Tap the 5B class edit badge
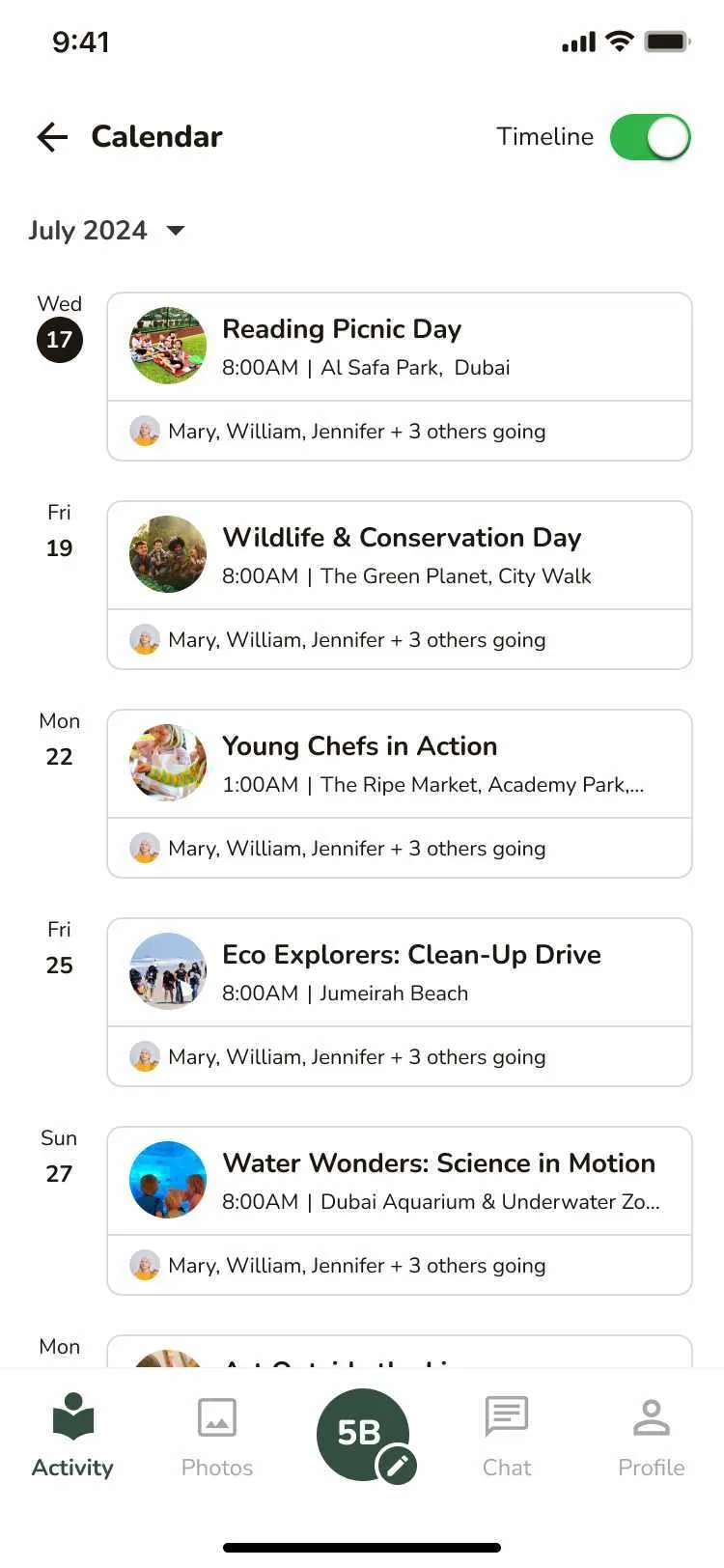The width and height of the screenshot is (724, 1568). pyautogui.click(x=364, y=1435)
